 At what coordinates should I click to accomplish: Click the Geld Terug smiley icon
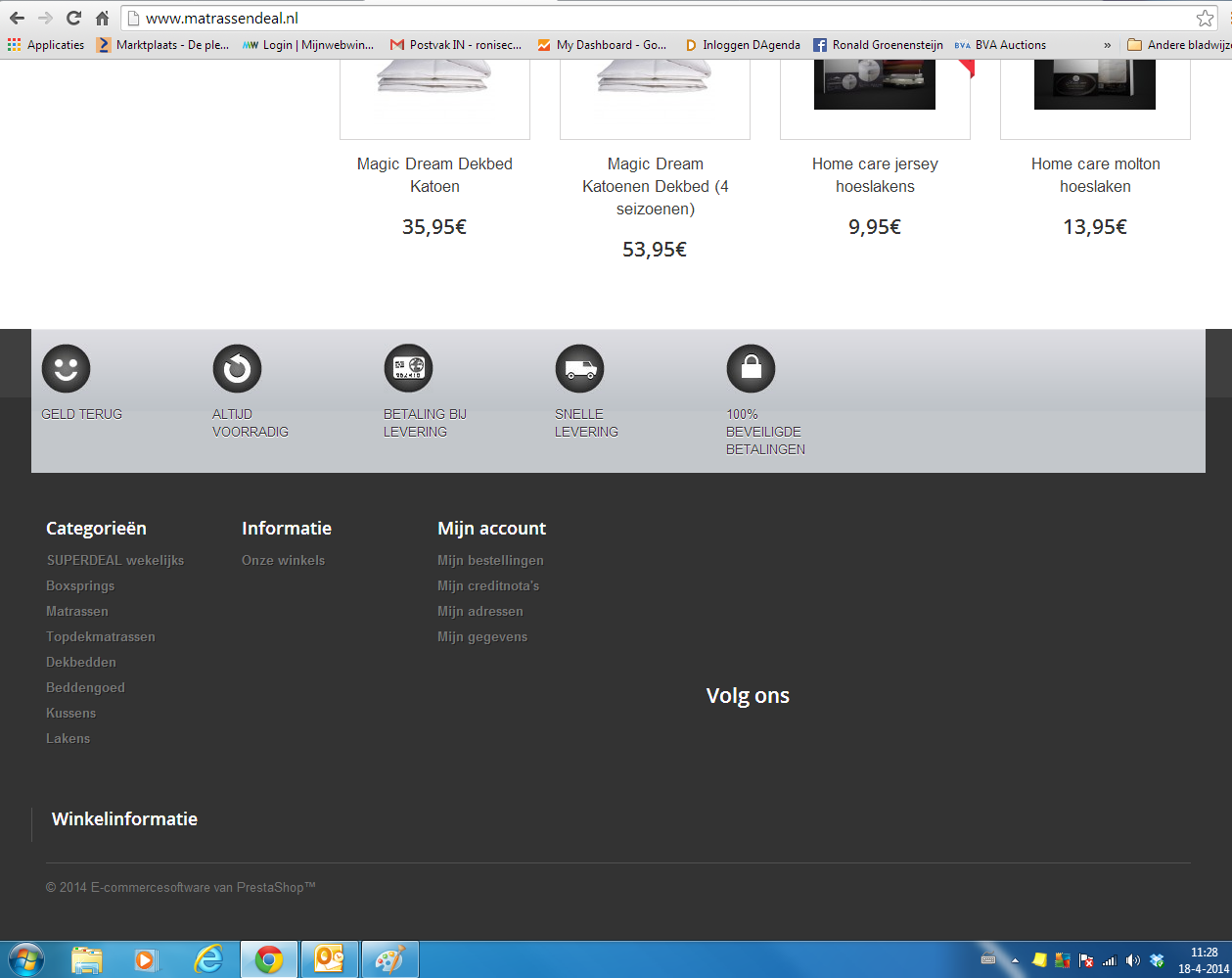[66, 369]
